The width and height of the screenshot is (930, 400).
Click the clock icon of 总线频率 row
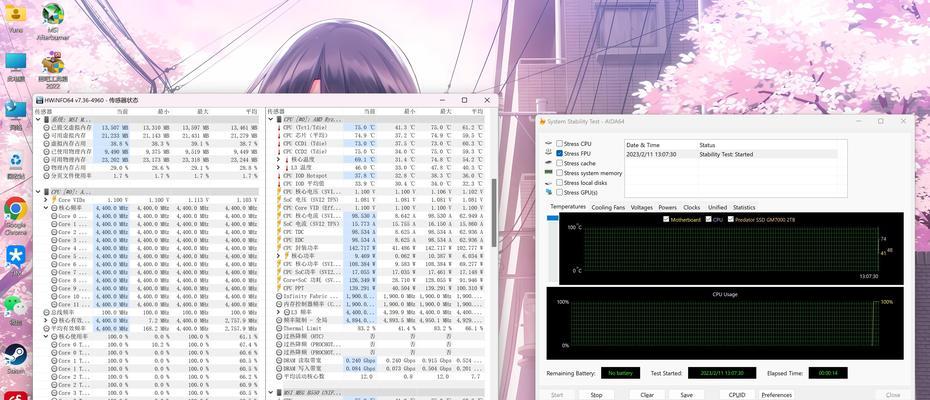point(47,312)
